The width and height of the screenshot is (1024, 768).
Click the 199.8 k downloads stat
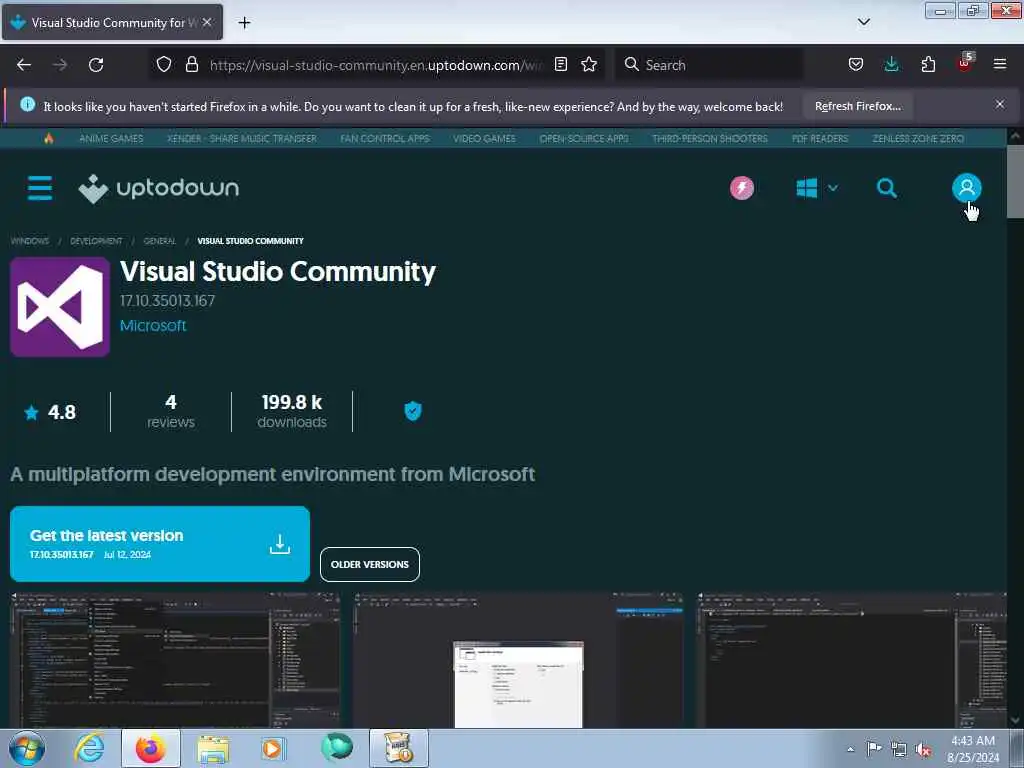coord(292,411)
